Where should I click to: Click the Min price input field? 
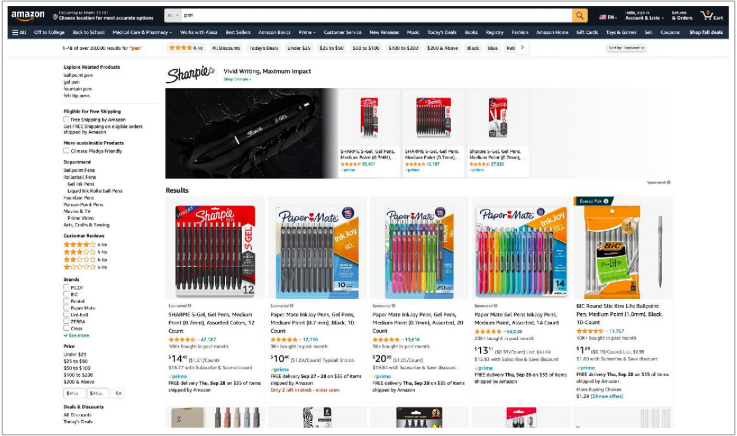click(74, 393)
